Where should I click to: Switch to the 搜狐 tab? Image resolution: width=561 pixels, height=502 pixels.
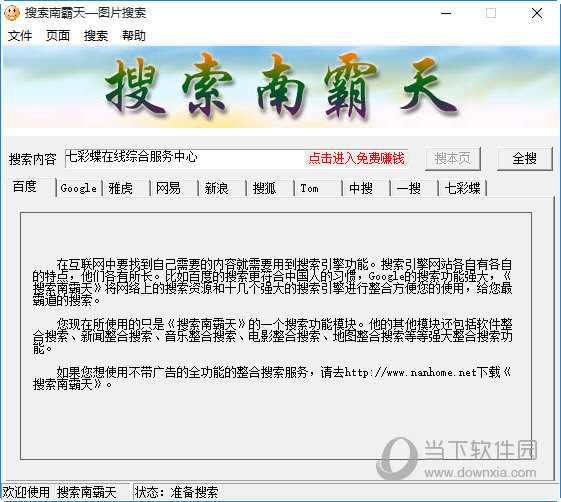click(270, 188)
